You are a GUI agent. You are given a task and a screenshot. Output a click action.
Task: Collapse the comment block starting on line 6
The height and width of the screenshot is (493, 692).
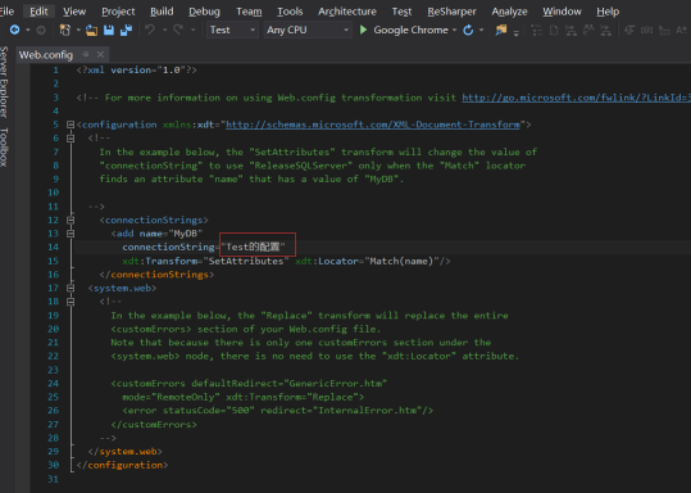70,139
